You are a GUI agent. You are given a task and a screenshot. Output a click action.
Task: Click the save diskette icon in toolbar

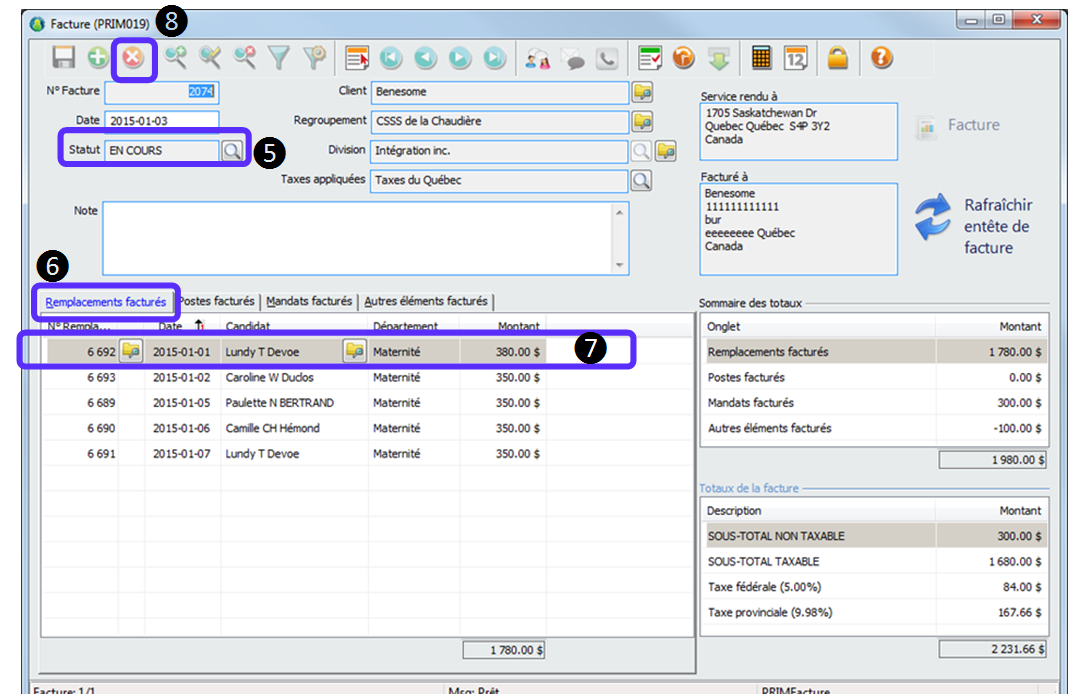coord(63,58)
